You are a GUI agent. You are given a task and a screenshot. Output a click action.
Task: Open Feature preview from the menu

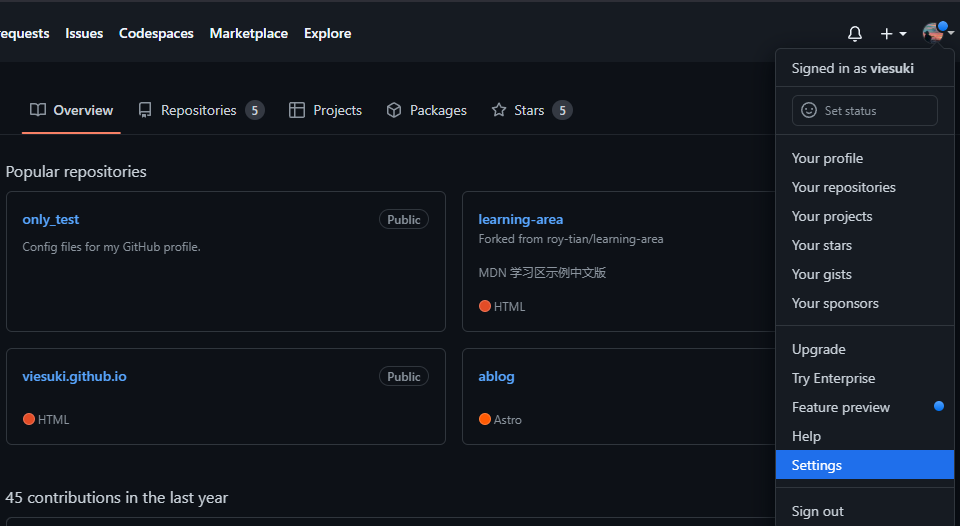864,407
